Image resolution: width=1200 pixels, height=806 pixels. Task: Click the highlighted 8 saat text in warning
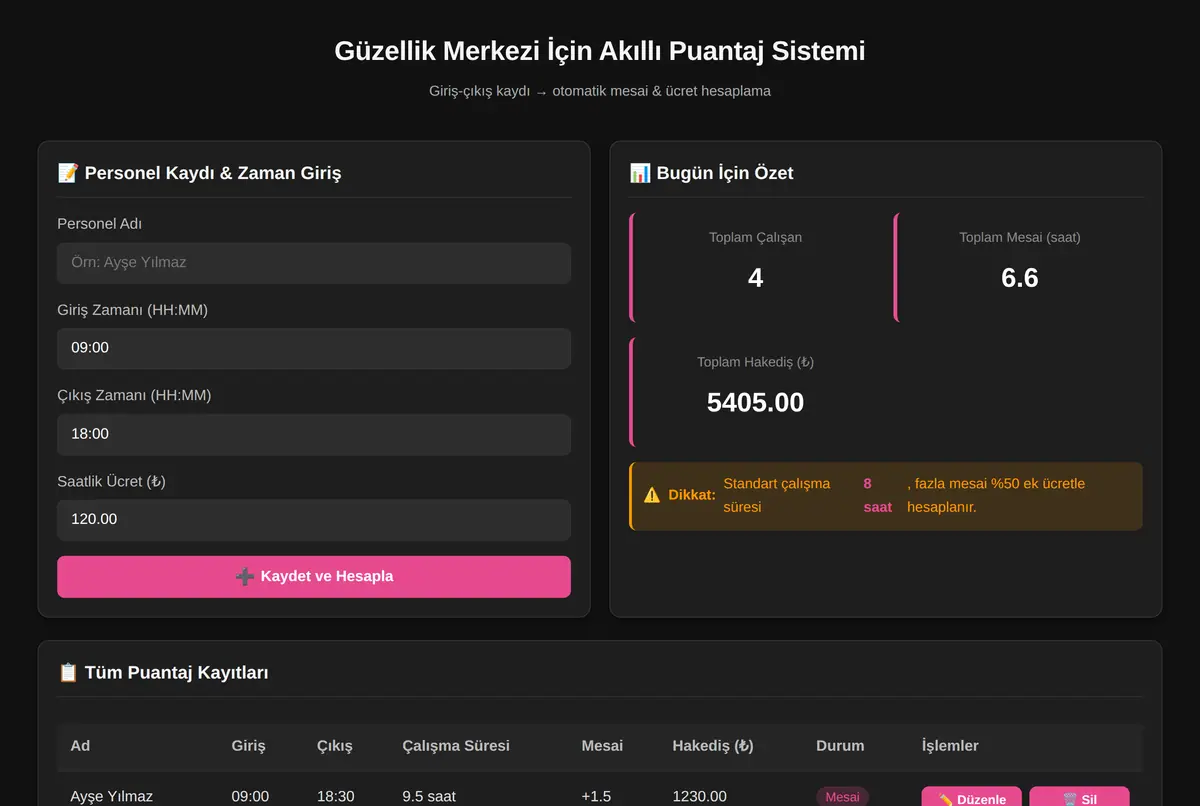coord(878,495)
